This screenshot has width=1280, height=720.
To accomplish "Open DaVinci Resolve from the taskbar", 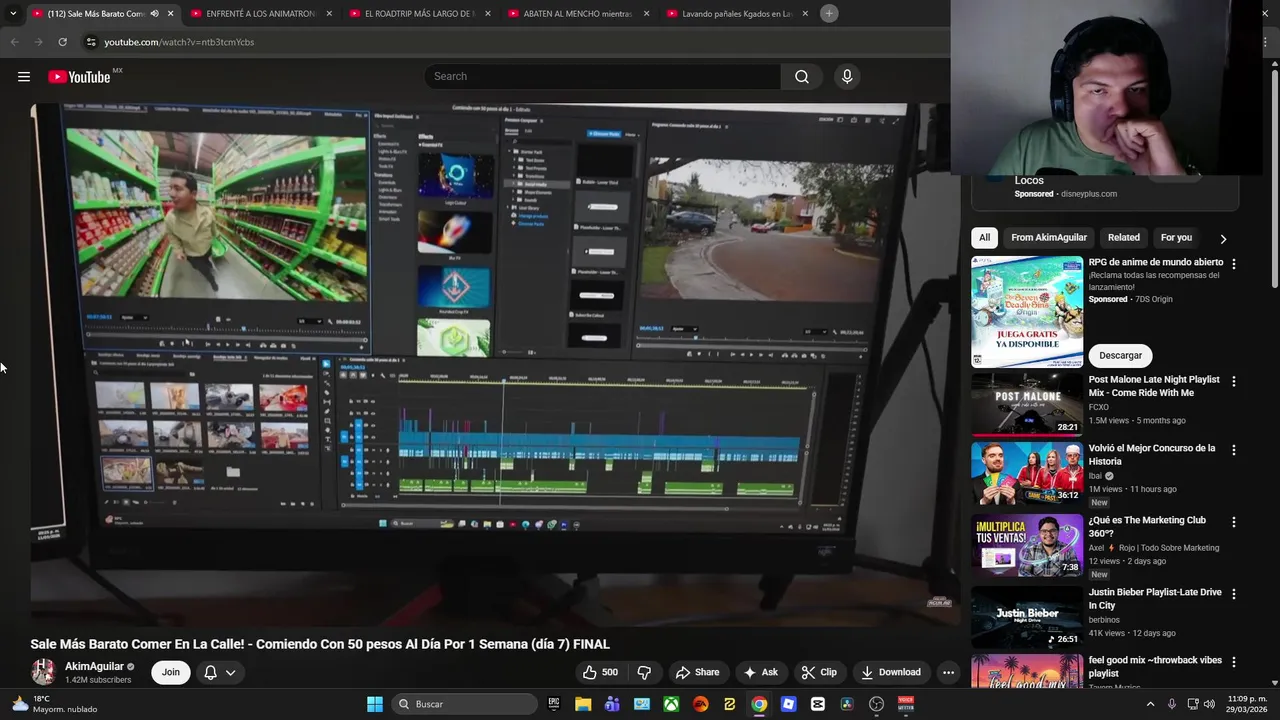I will point(847,704).
